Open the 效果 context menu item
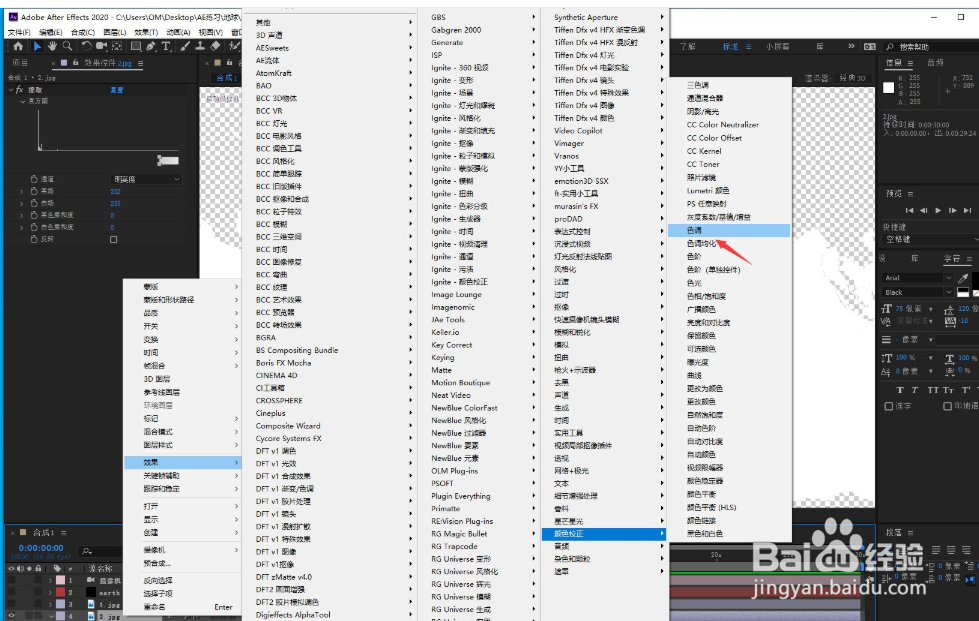 pyautogui.click(x=182, y=462)
